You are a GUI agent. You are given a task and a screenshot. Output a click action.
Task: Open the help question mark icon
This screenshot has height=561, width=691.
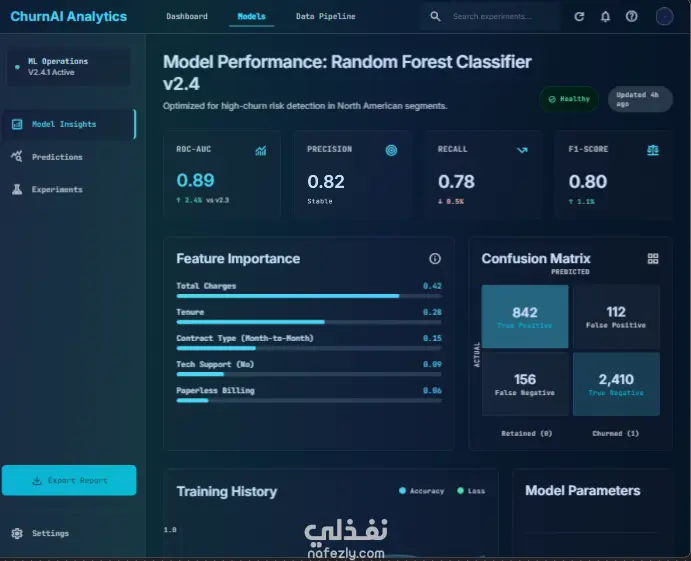click(x=631, y=17)
